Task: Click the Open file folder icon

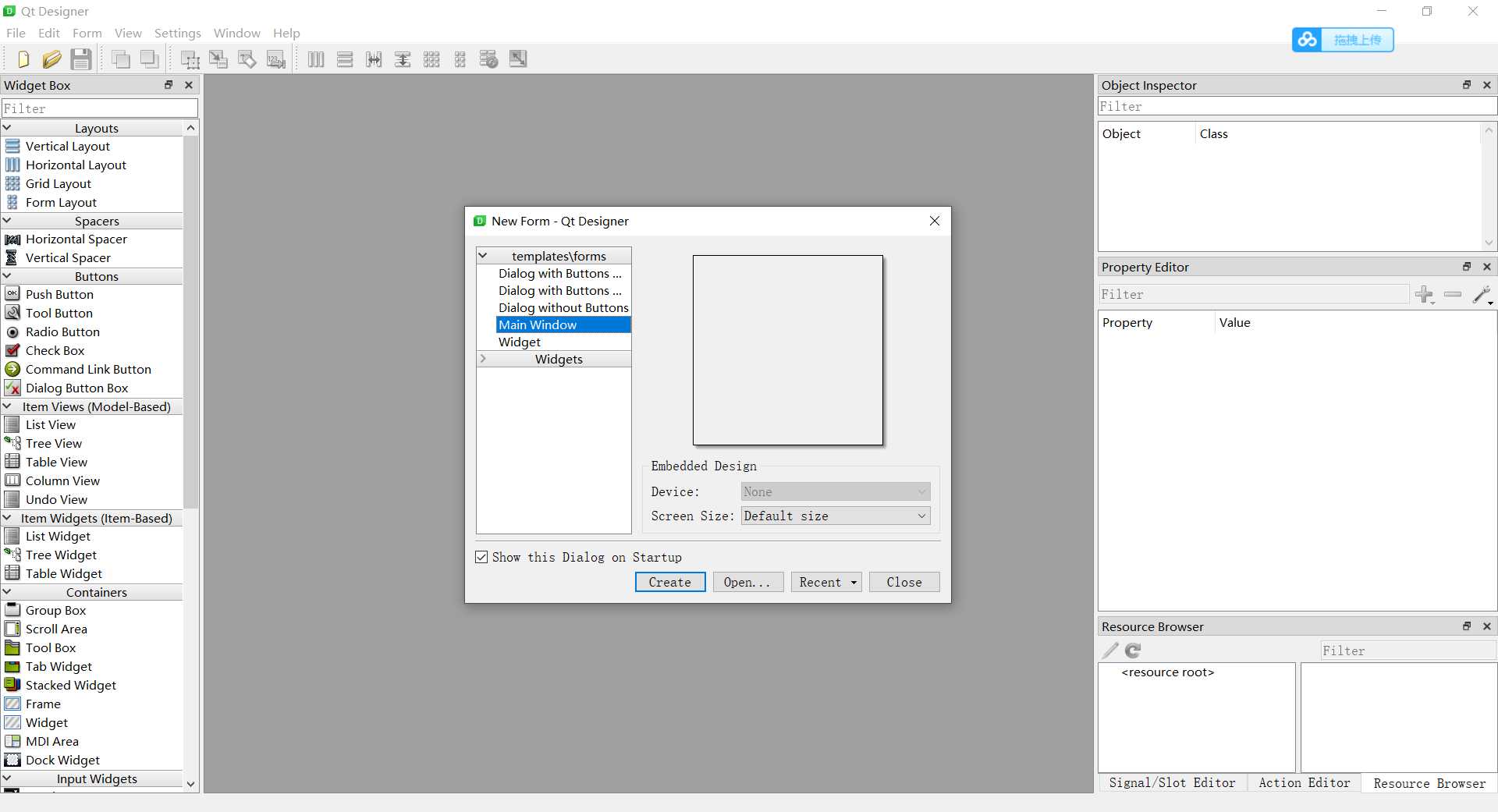Action: (51, 59)
